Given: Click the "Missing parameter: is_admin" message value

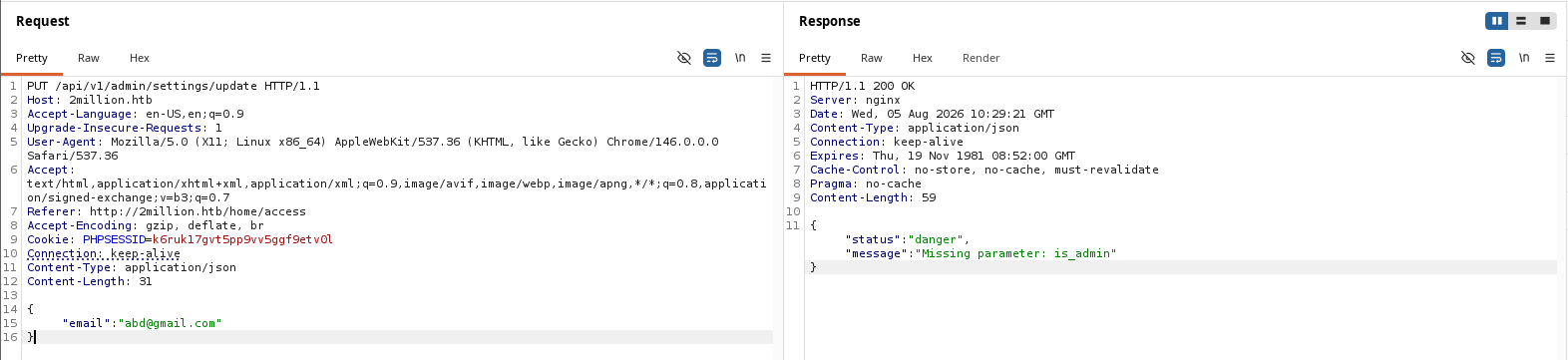Looking at the screenshot, I should (x=1015, y=253).
